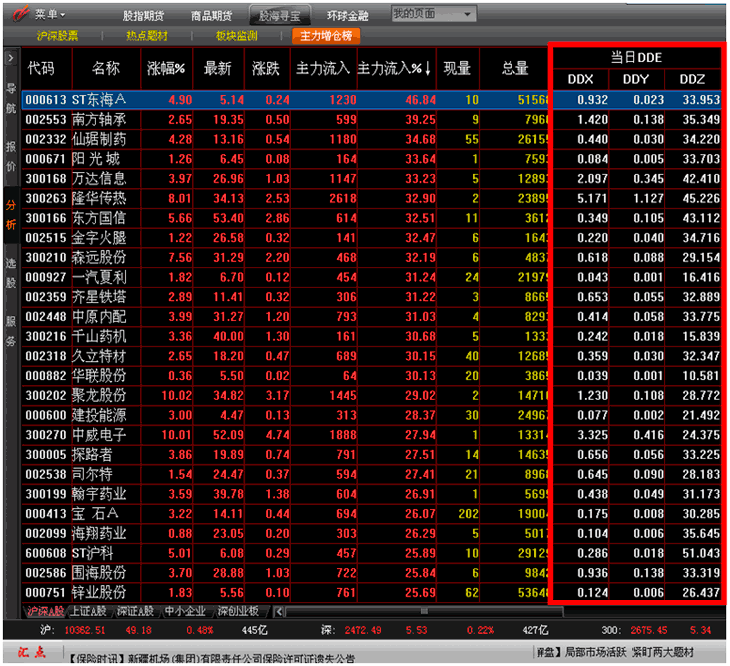
Task: Select 板块监测 sub-tab
Action: [x=237, y=36]
